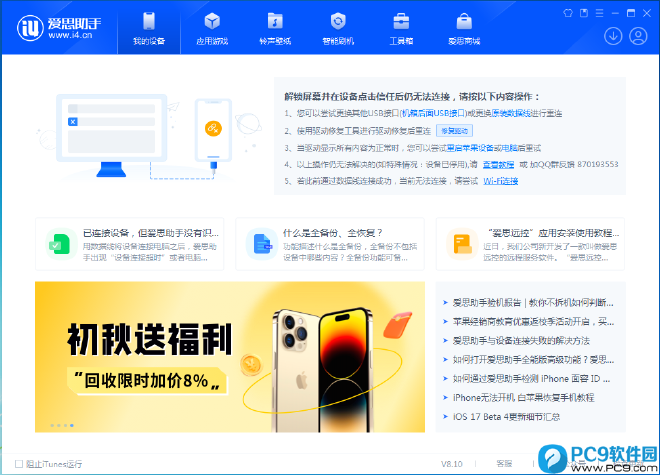Open the download manager arrow icon
The width and height of the screenshot is (660, 475).
tap(613, 36)
